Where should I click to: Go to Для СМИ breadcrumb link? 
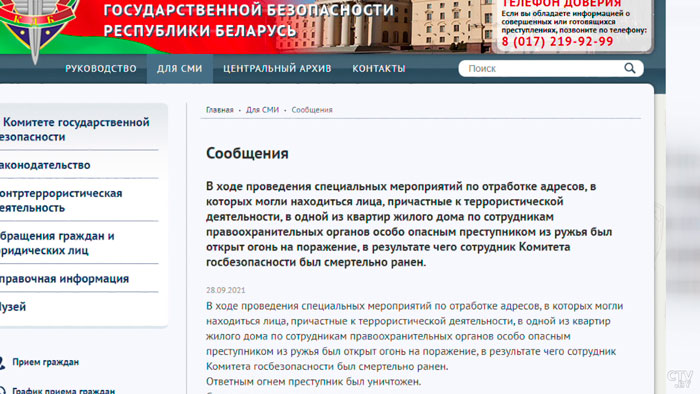point(262,110)
